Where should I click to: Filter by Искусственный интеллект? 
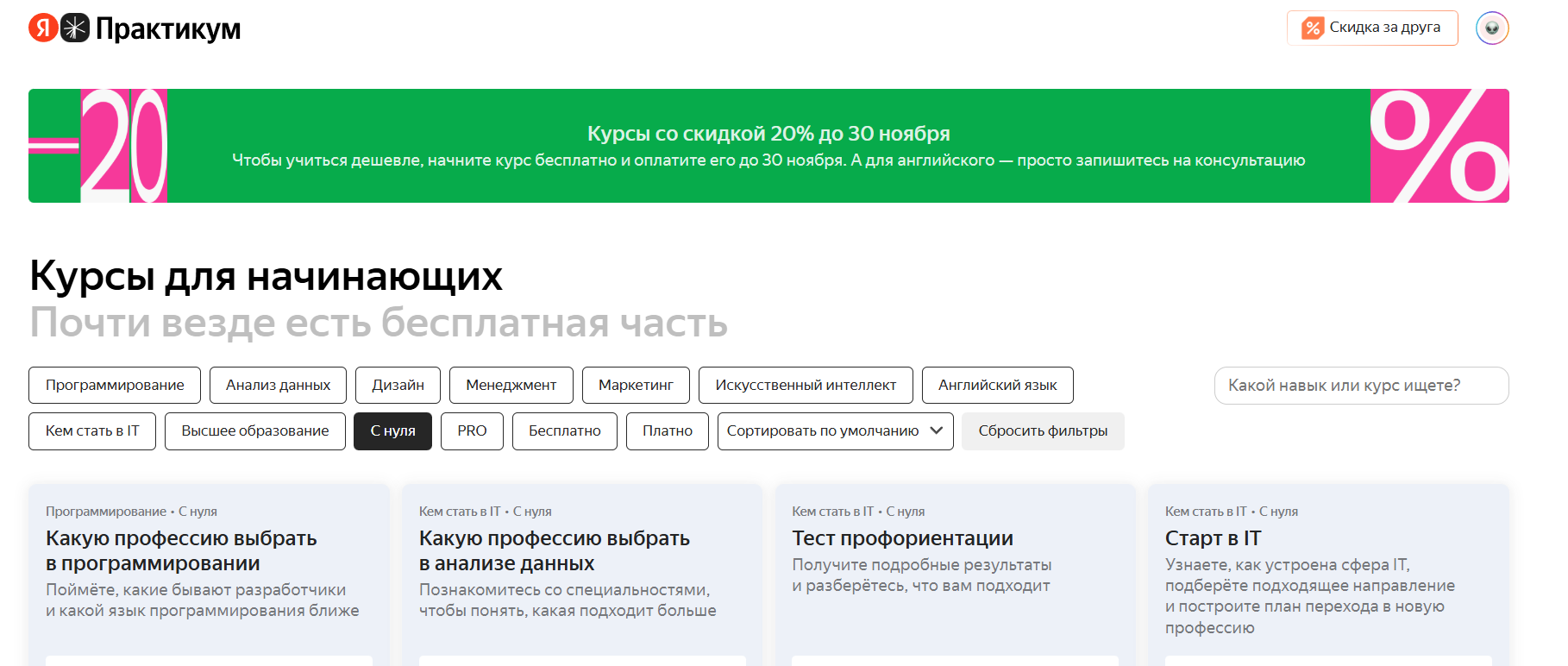805,385
